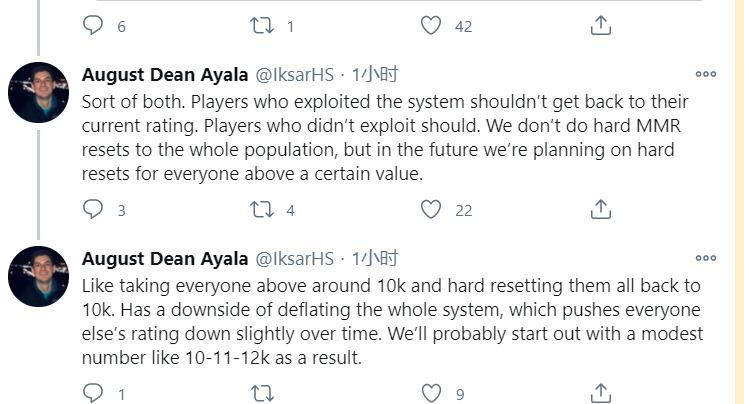
Task: Reply to the 'Sort of both' tweet
Action: click(x=93, y=209)
